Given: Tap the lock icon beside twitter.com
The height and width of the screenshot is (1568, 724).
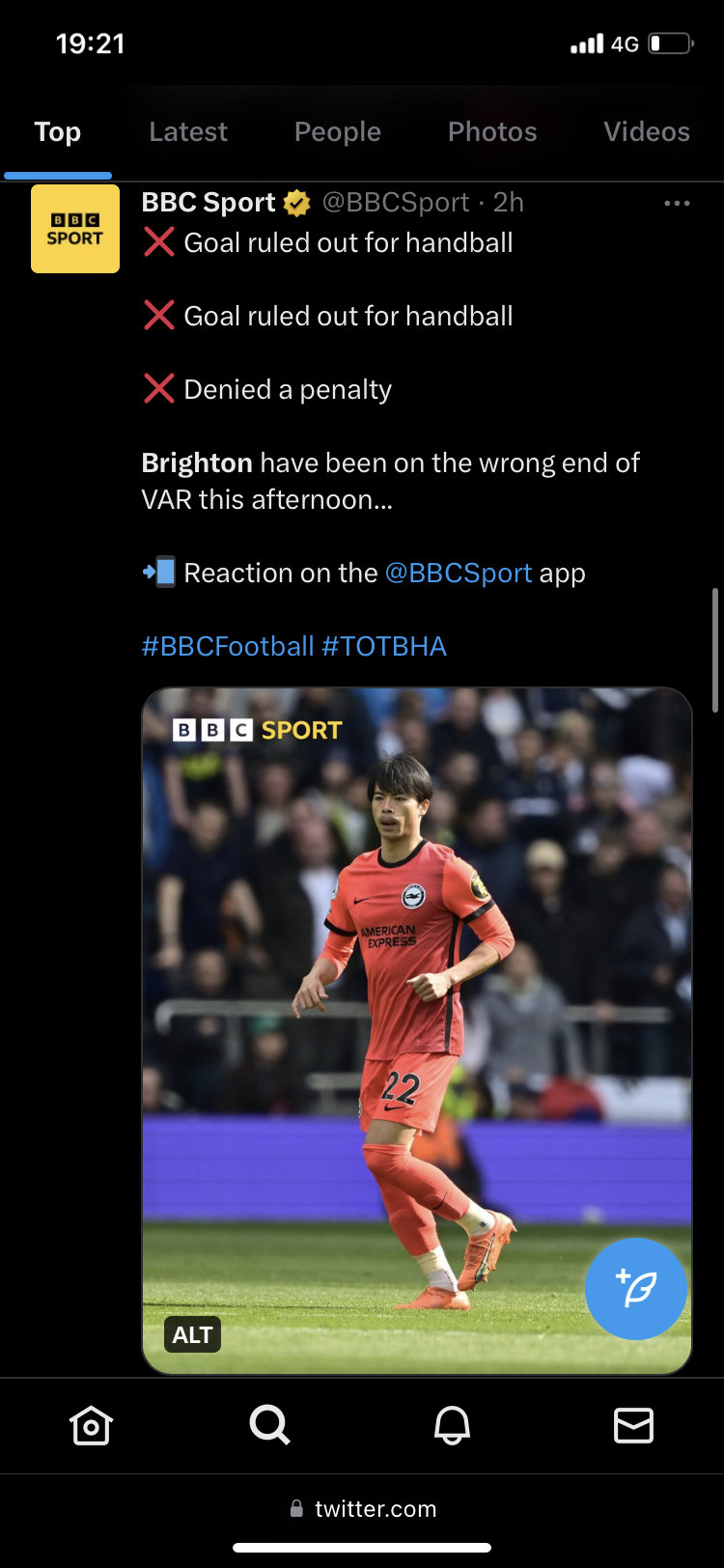Looking at the screenshot, I should click(x=296, y=1508).
